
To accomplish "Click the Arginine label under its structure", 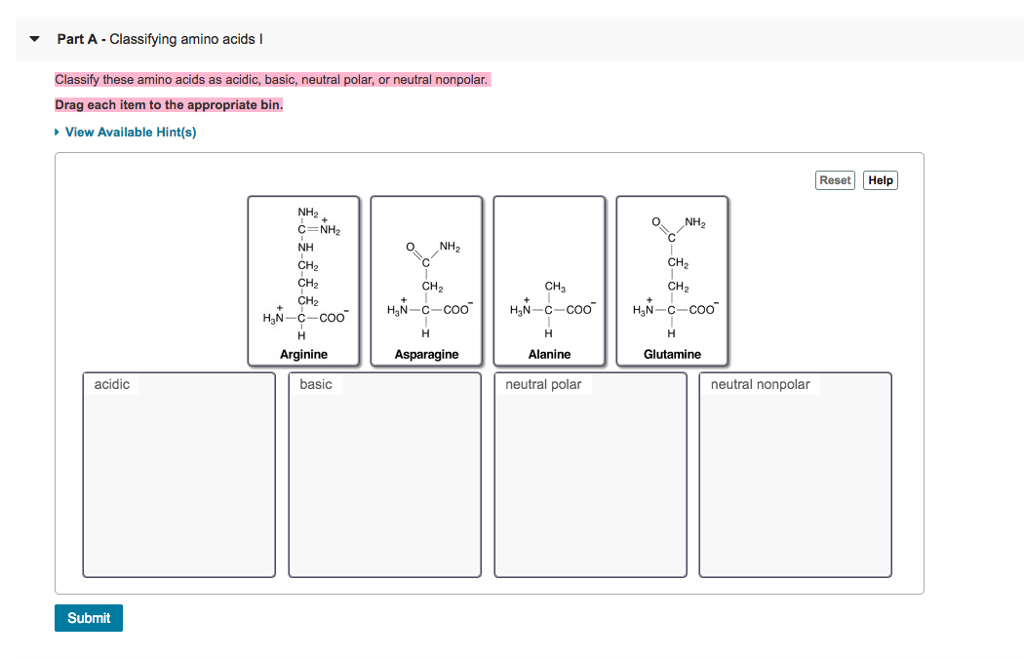I will (304, 353).
